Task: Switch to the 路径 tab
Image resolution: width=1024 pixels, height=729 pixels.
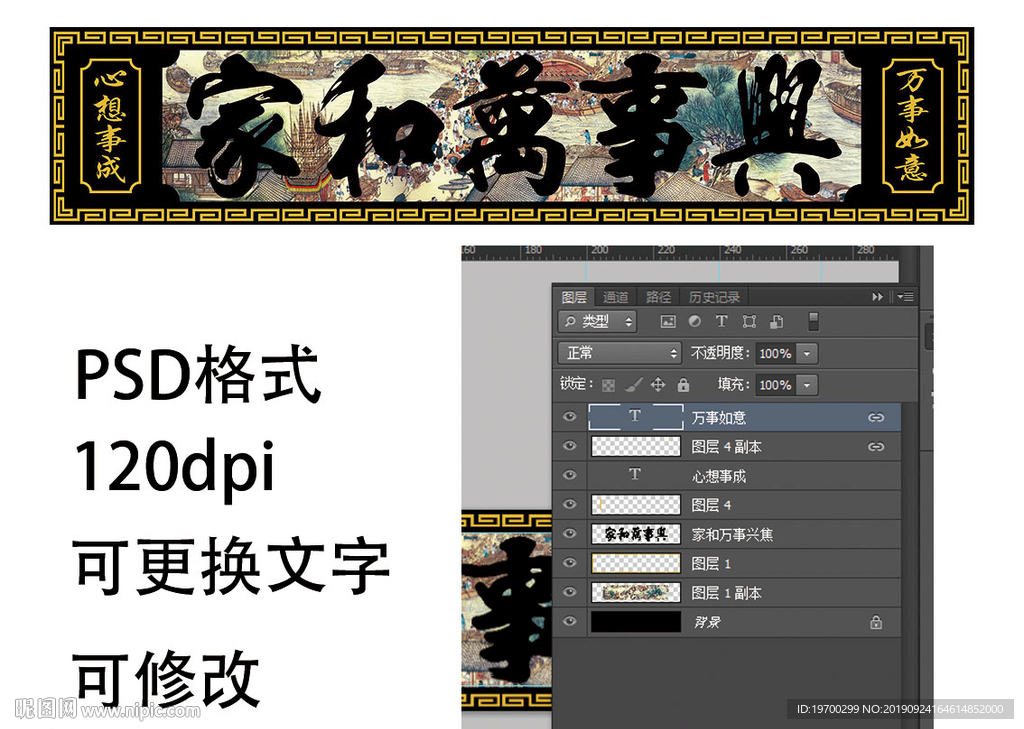Action: tap(658, 297)
